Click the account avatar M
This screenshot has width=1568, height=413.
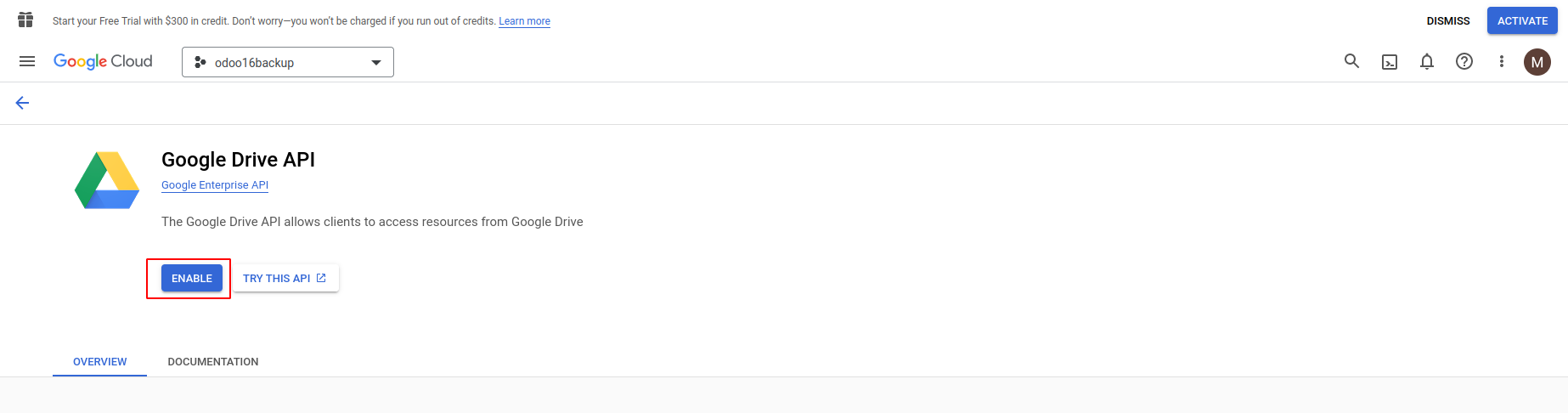[1537, 62]
